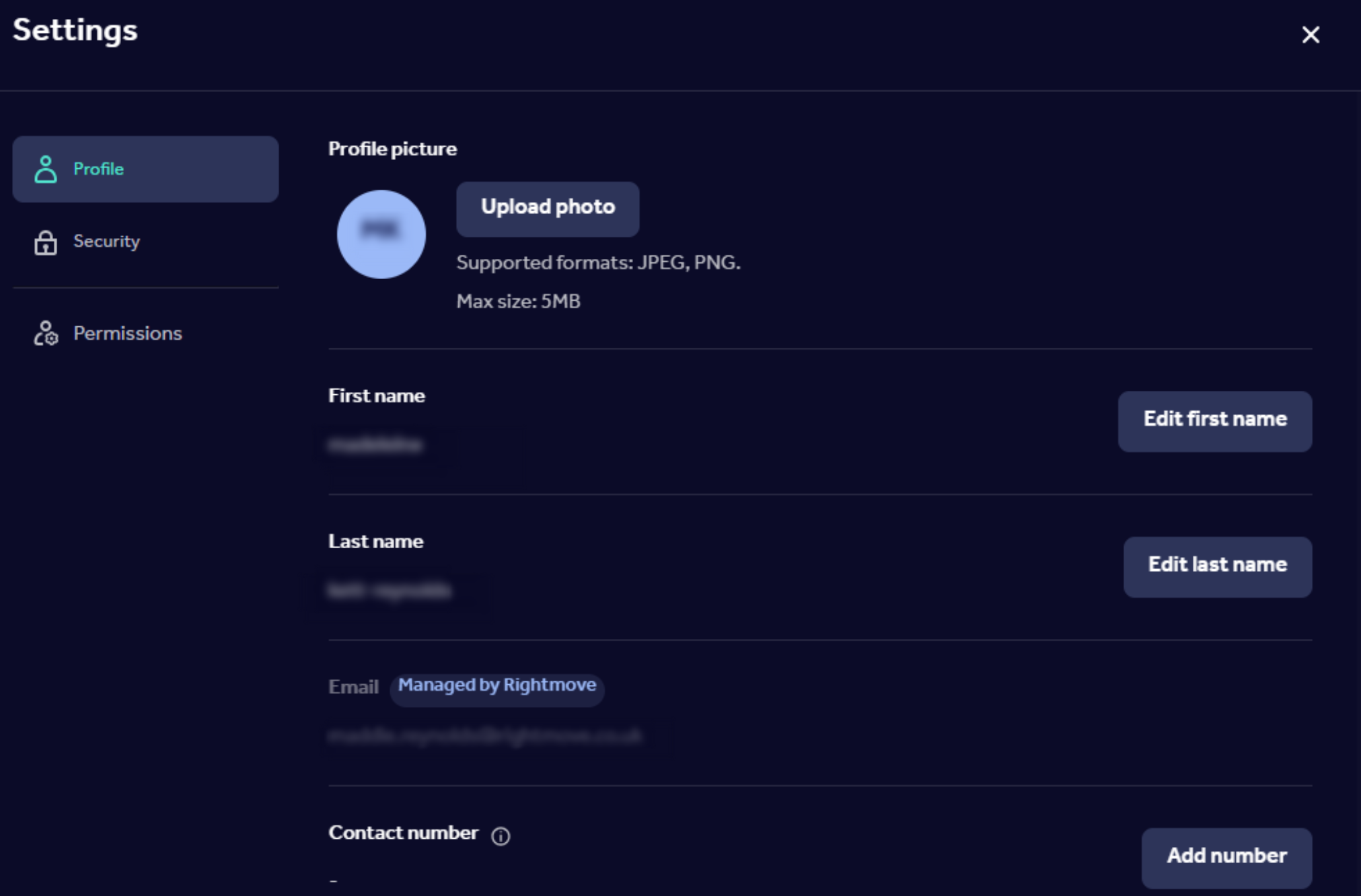Image resolution: width=1361 pixels, height=896 pixels.
Task: Click the Supported formats JPEG, PNG text
Action: [598, 262]
